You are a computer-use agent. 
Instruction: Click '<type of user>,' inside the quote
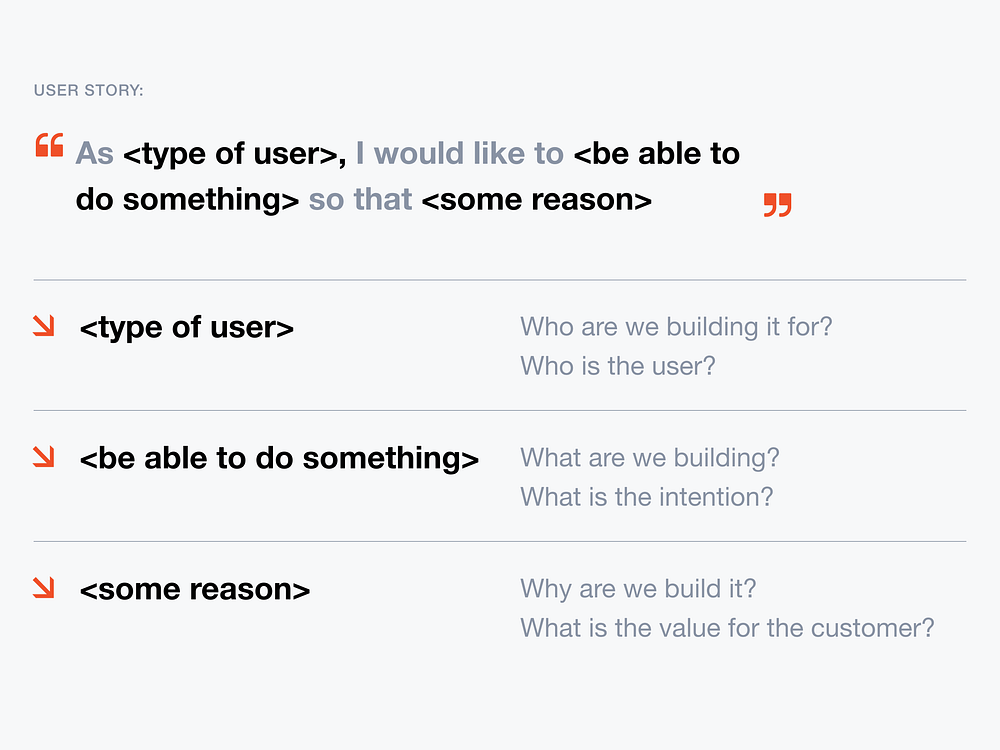[235, 154]
